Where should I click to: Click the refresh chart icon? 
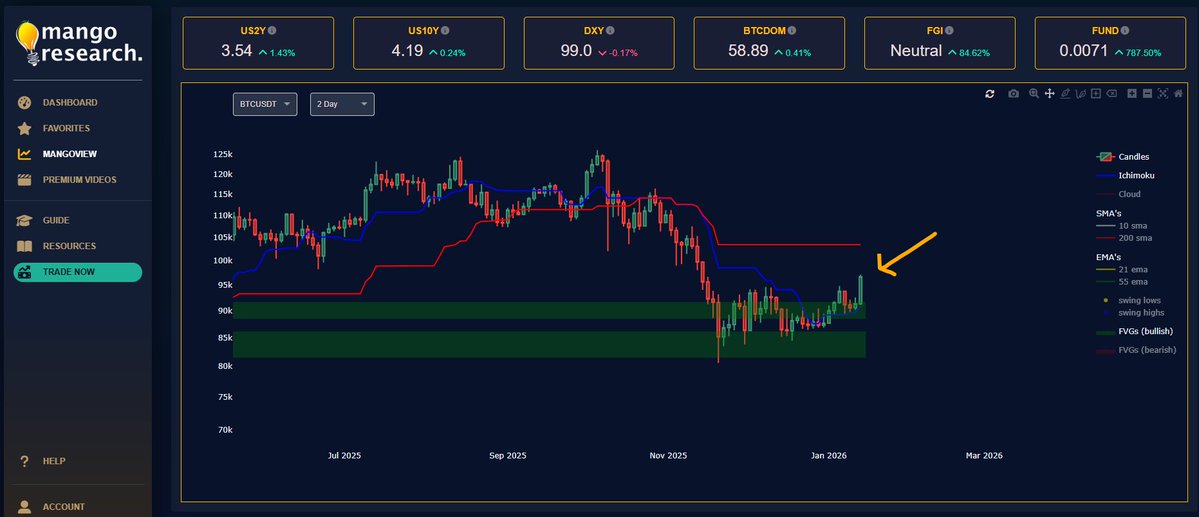click(x=989, y=93)
